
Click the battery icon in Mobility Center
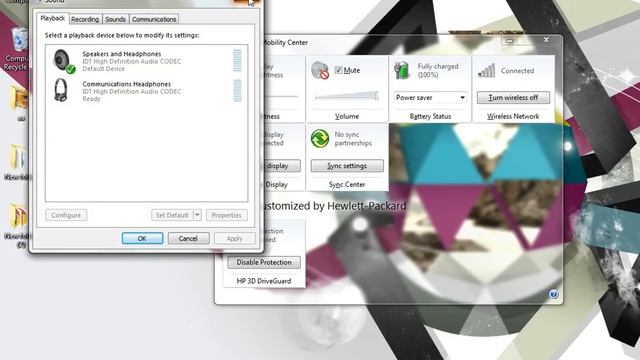pyautogui.click(x=402, y=71)
